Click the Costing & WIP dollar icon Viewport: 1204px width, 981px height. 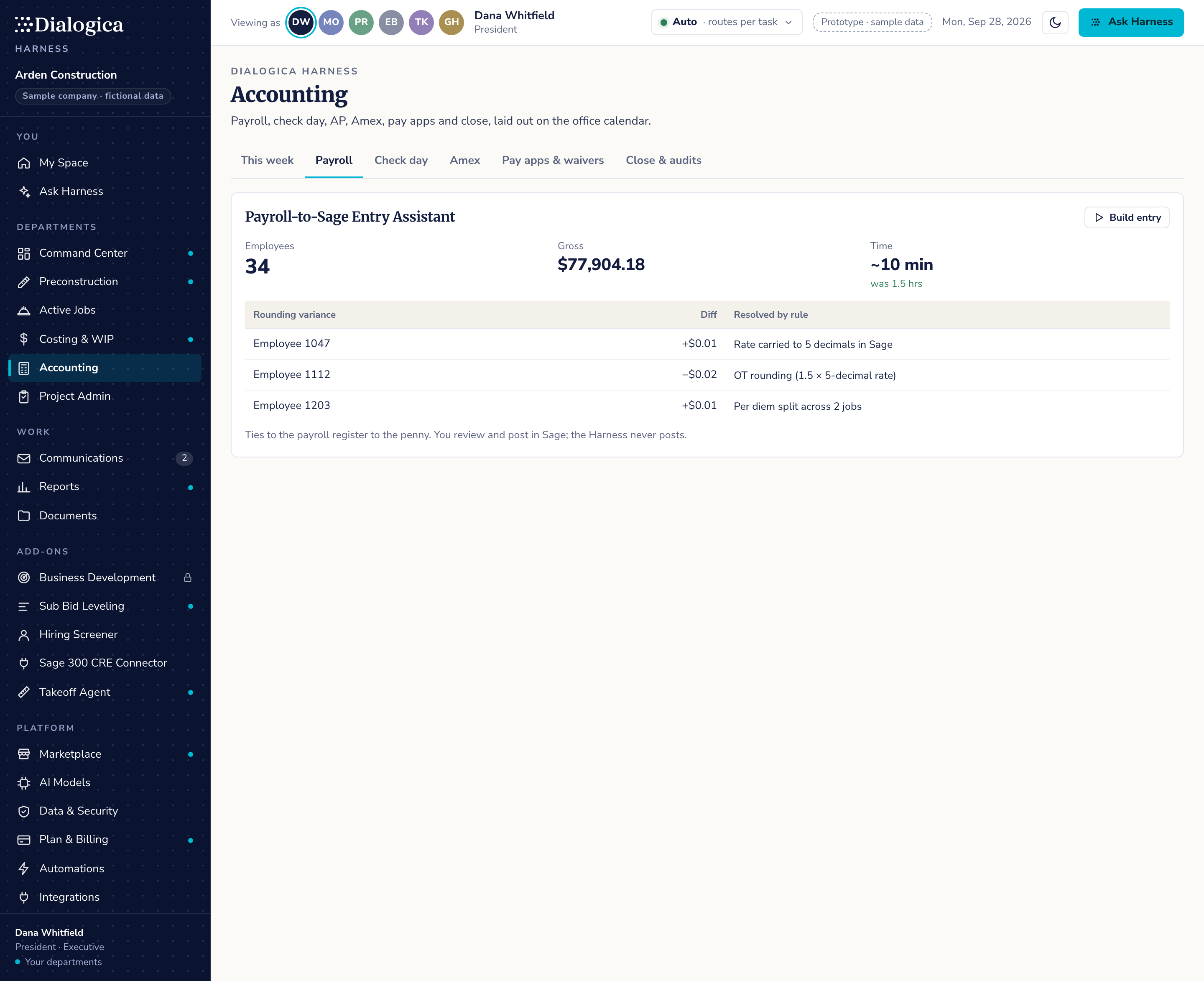coord(24,339)
